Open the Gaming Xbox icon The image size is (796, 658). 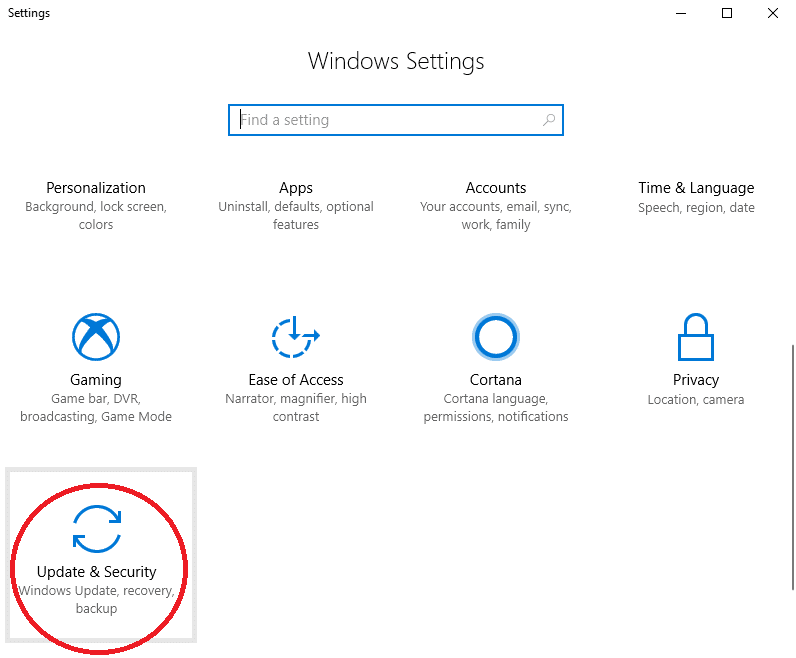pyautogui.click(x=96, y=337)
